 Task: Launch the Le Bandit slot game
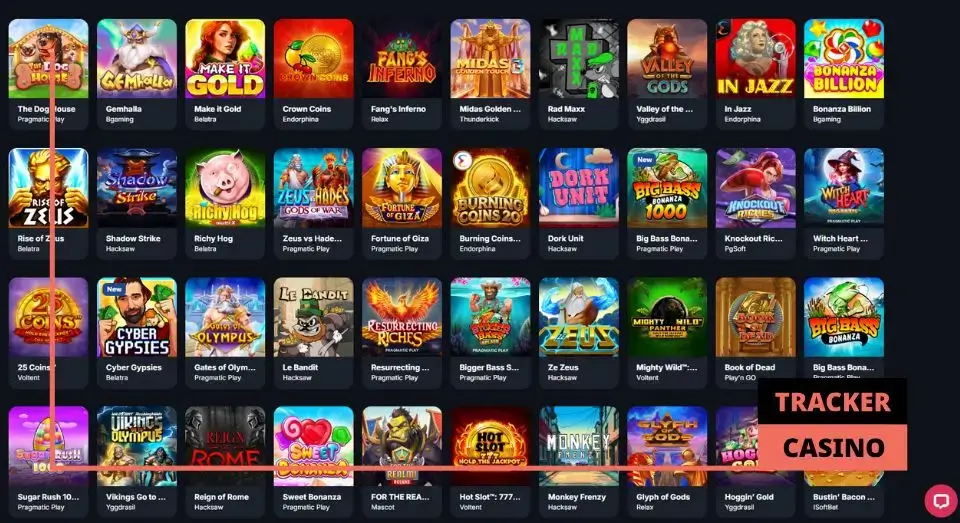point(313,317)
